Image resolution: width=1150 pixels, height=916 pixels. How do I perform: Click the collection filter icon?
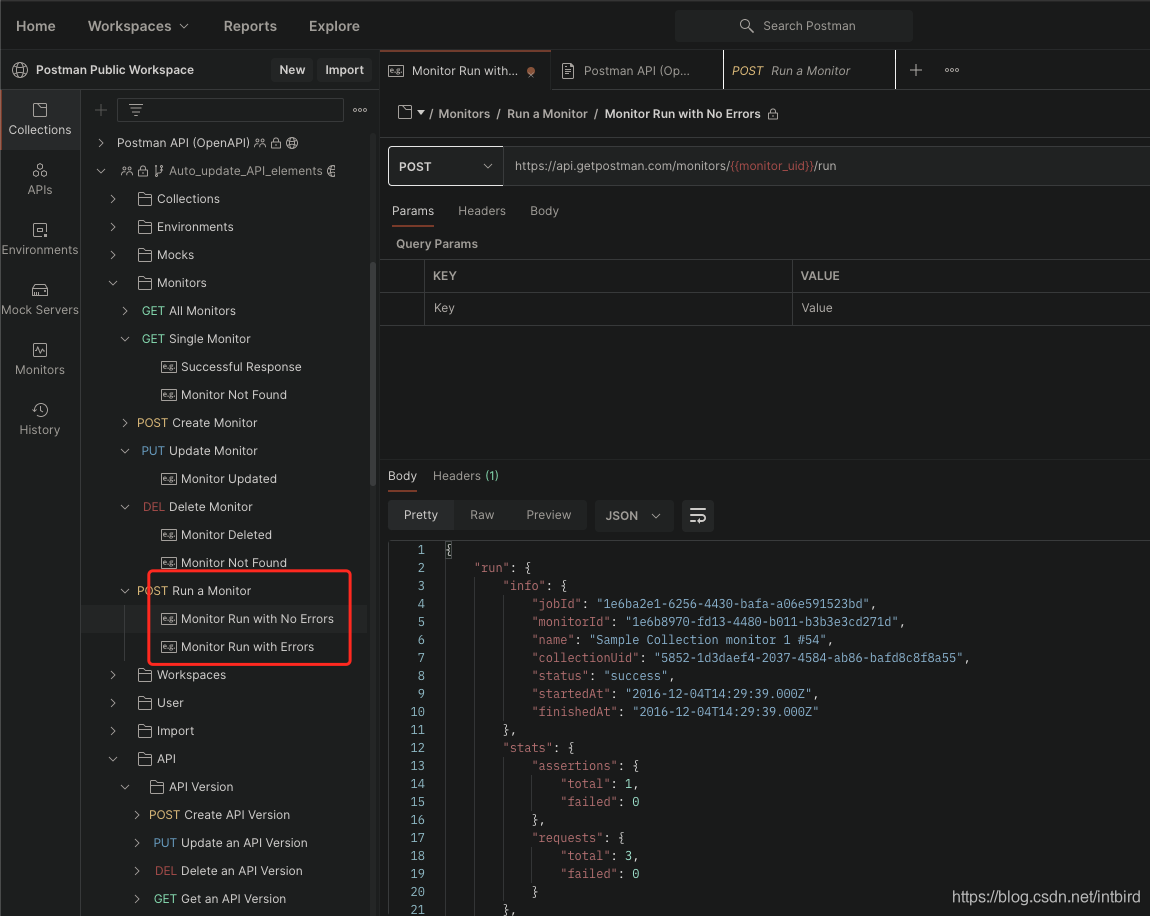pos(136,110)
